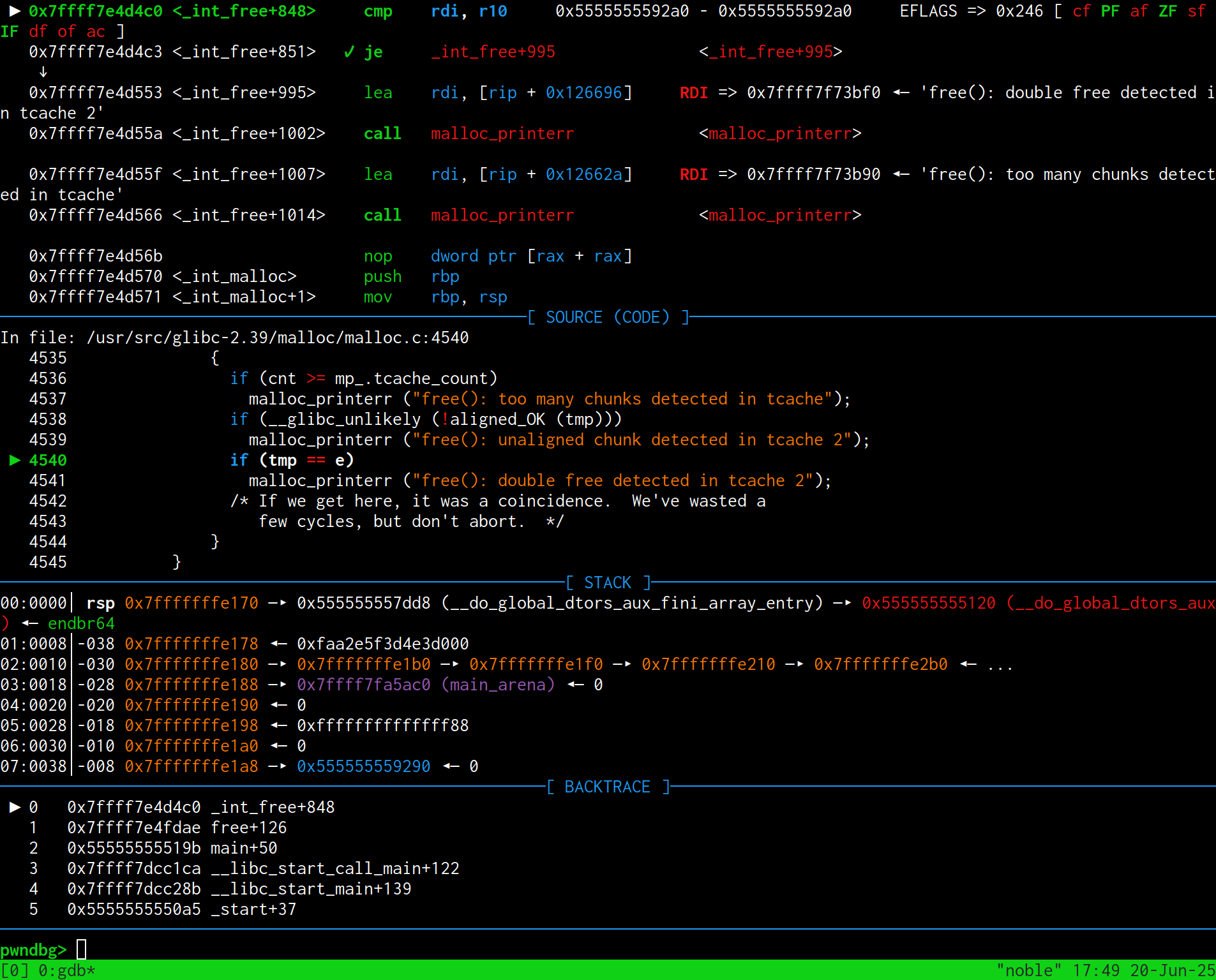The width and height of the screenshot is (1216, 980).
Task: Select the STACK section header
Action: point(608,583)
